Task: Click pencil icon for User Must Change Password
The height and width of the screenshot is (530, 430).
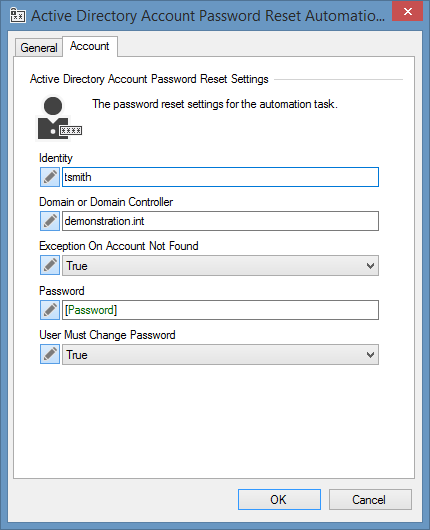Action: click(50, 354)
